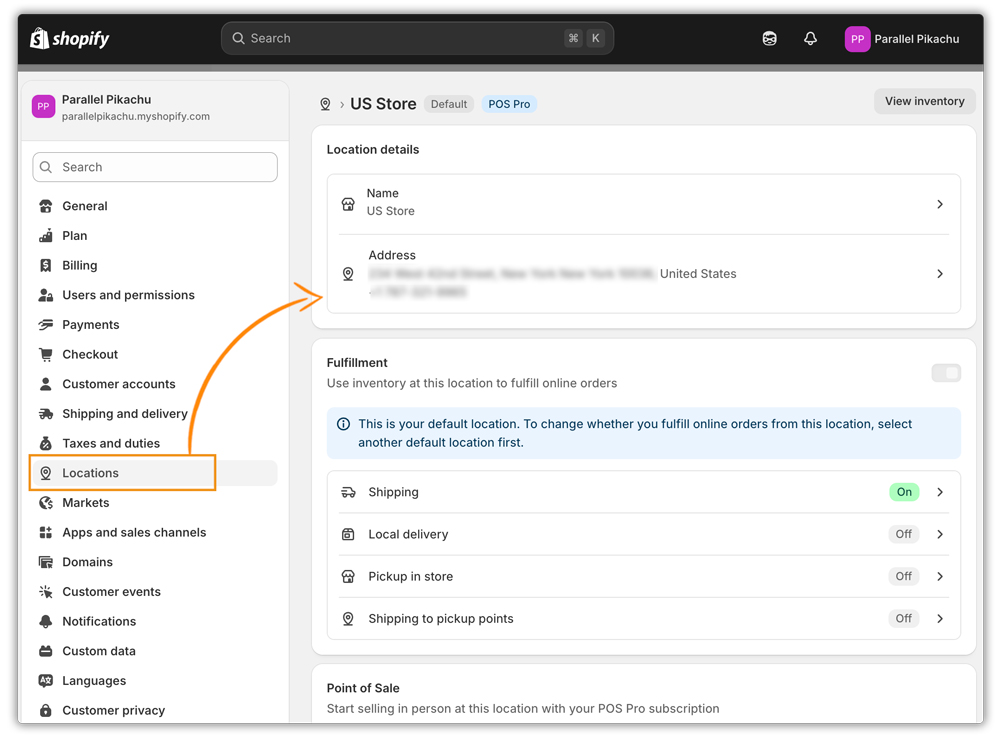The height and width of the screenshot is (738, 1000).
Task: Toggle the Fulfillment online orders switch
Action: 946,373
